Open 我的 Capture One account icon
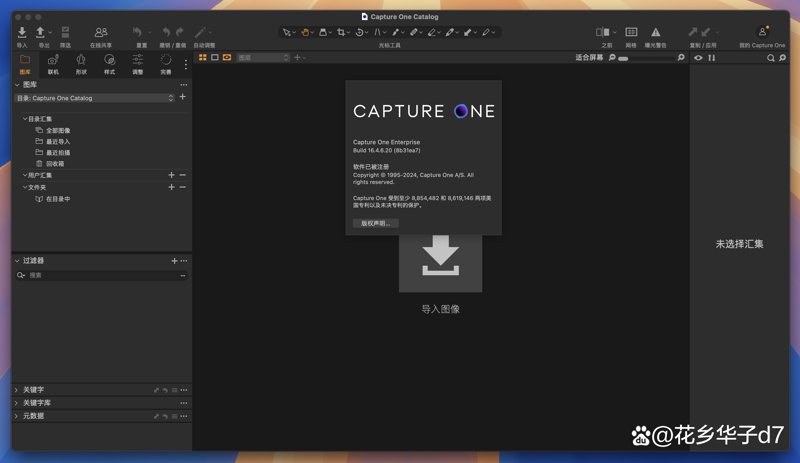This screenshot has height=463, width=800. (762, 32)
